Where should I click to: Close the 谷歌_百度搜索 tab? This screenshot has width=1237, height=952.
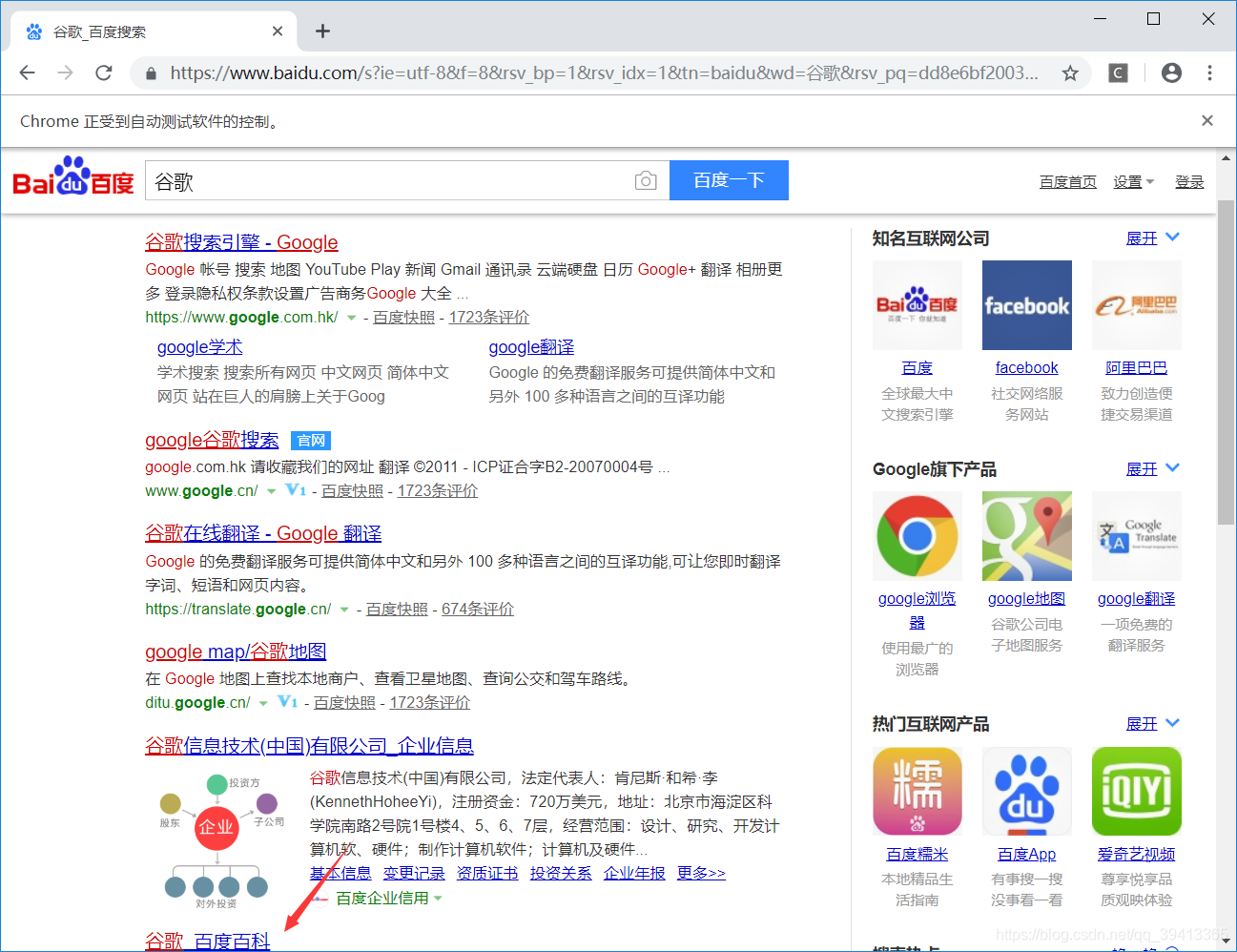tap(278, 31)
